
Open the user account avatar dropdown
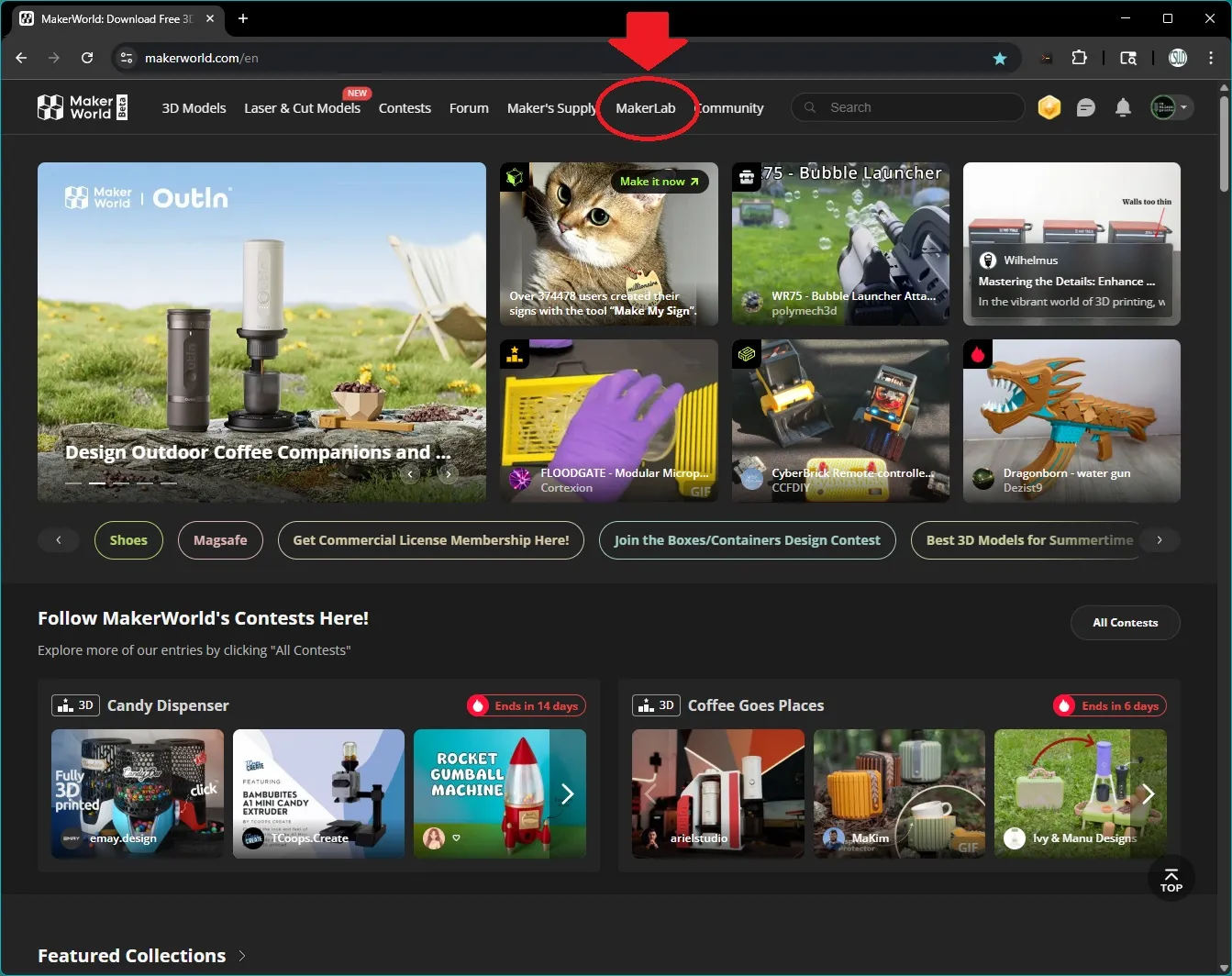(1171, 107)
